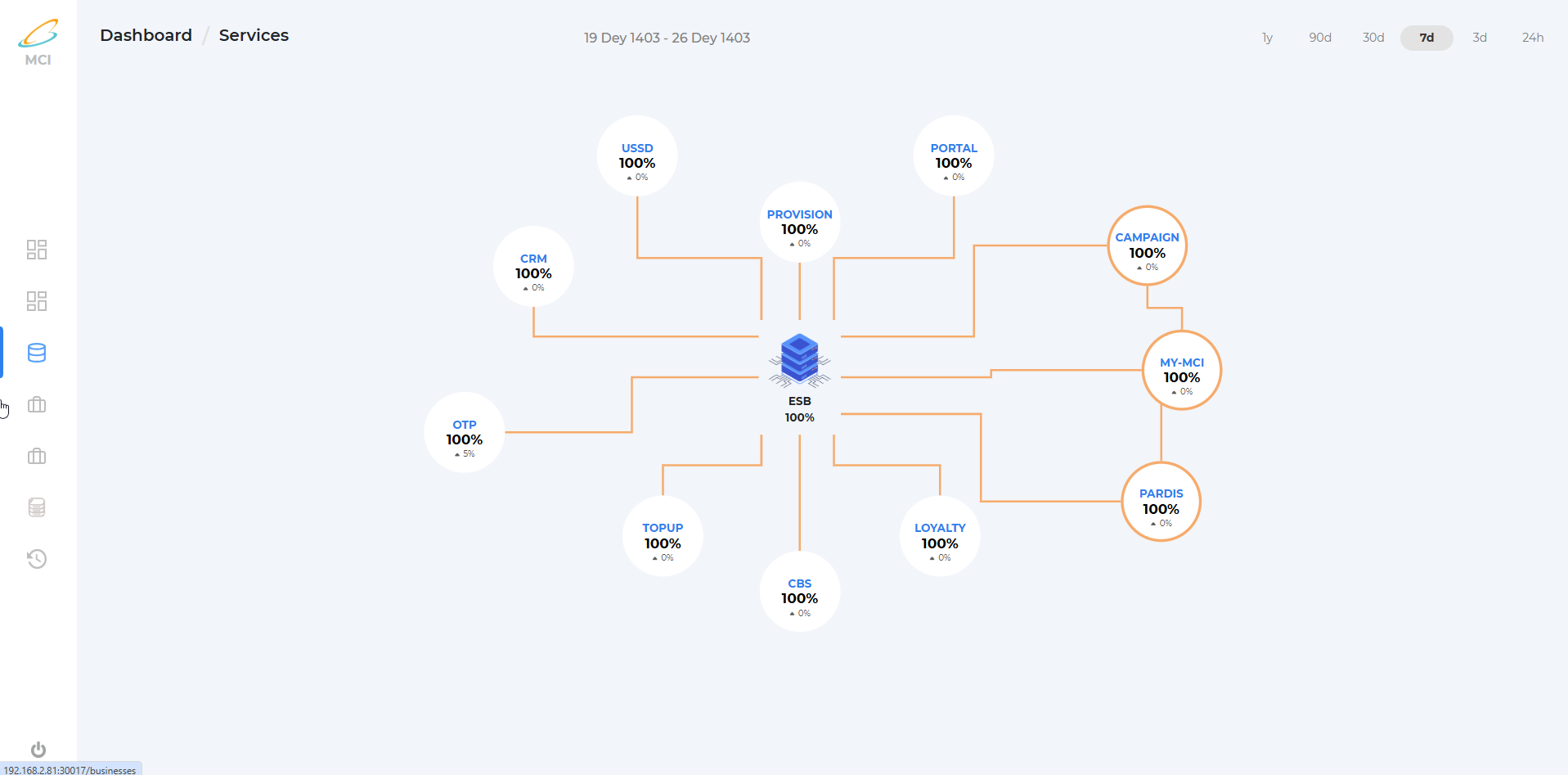
Task: Switch time range to 1y
Action: 1267,38
